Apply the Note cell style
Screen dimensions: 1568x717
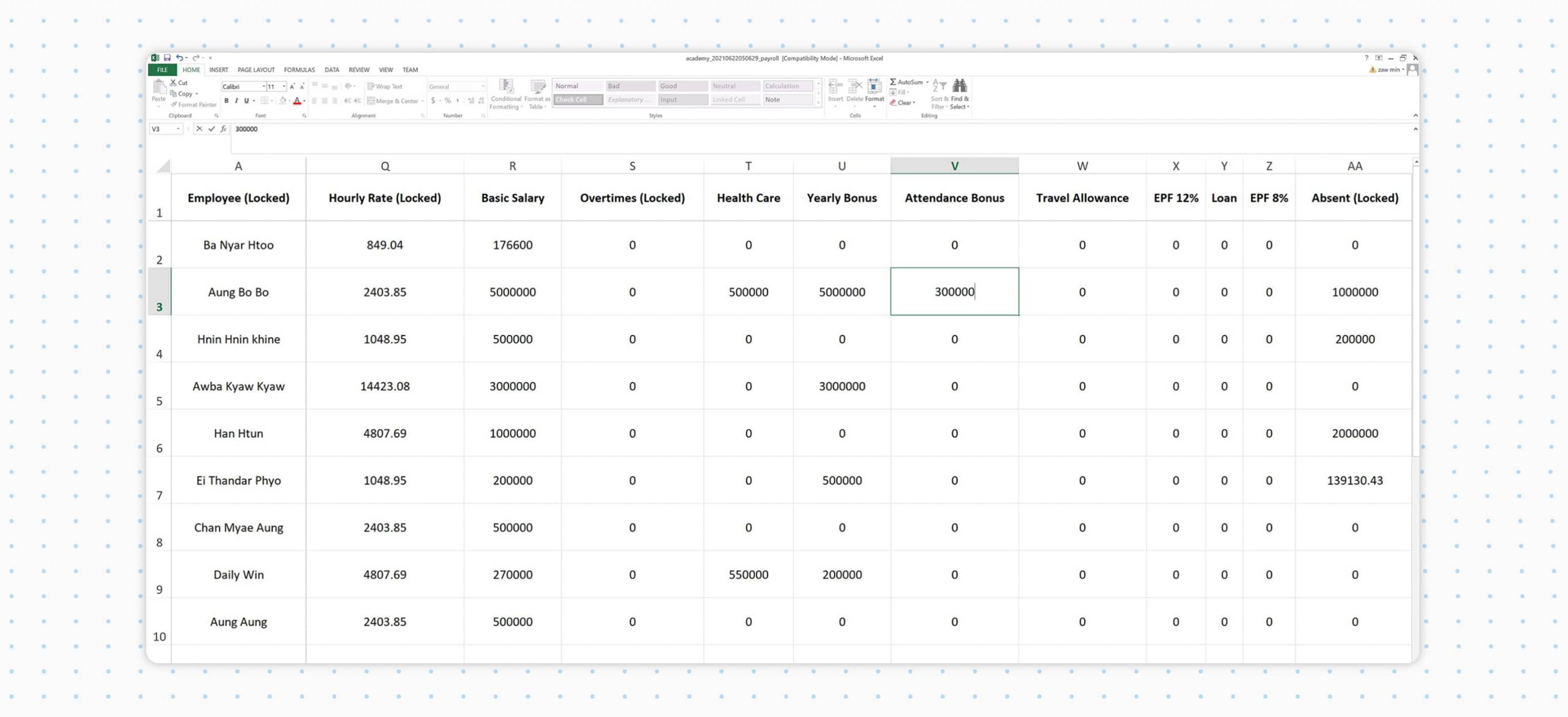tap(788, 100)
